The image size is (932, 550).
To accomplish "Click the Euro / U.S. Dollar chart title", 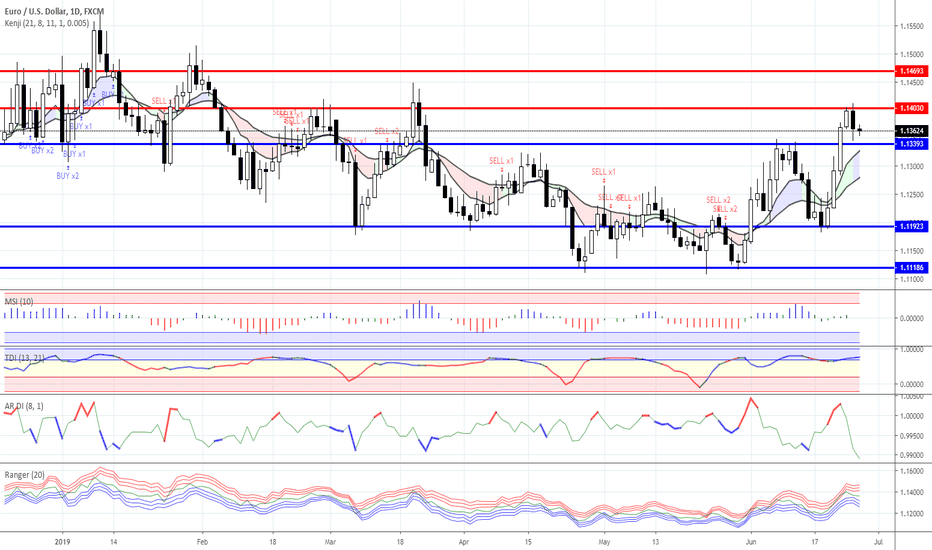I will click(54, 11).
